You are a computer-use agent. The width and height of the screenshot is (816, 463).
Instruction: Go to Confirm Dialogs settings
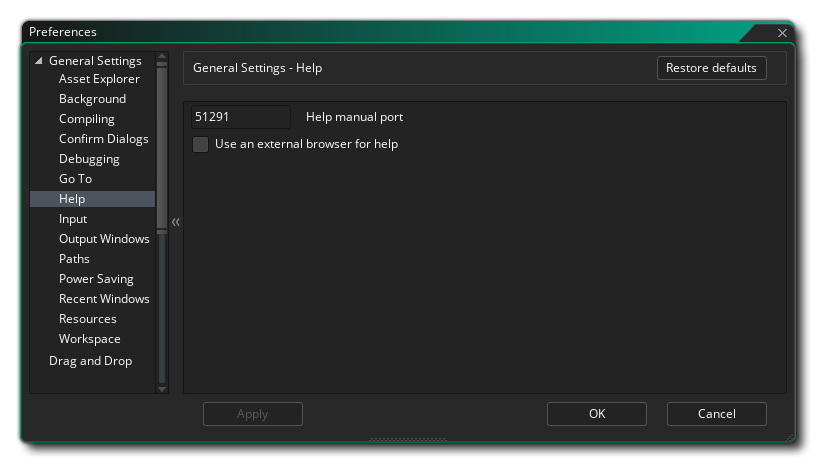[103, 139]
